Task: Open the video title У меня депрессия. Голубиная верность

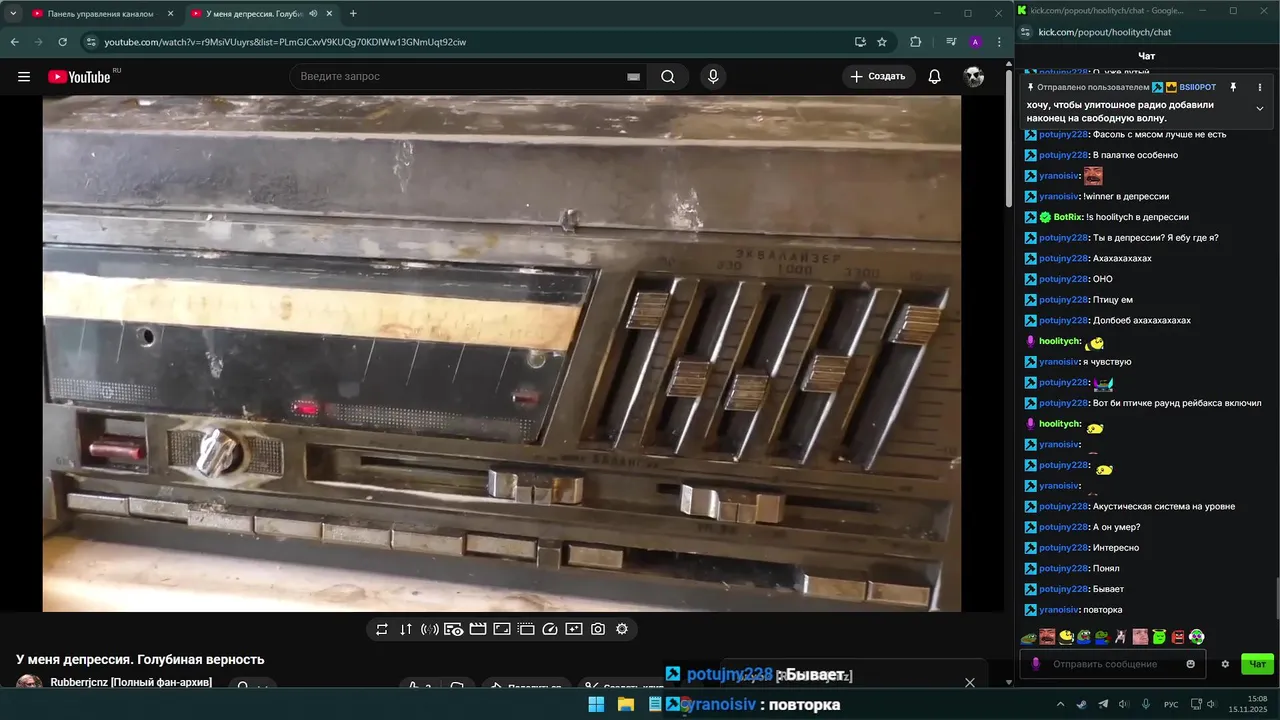Action: pyautogui.click(x=140, y=660)
